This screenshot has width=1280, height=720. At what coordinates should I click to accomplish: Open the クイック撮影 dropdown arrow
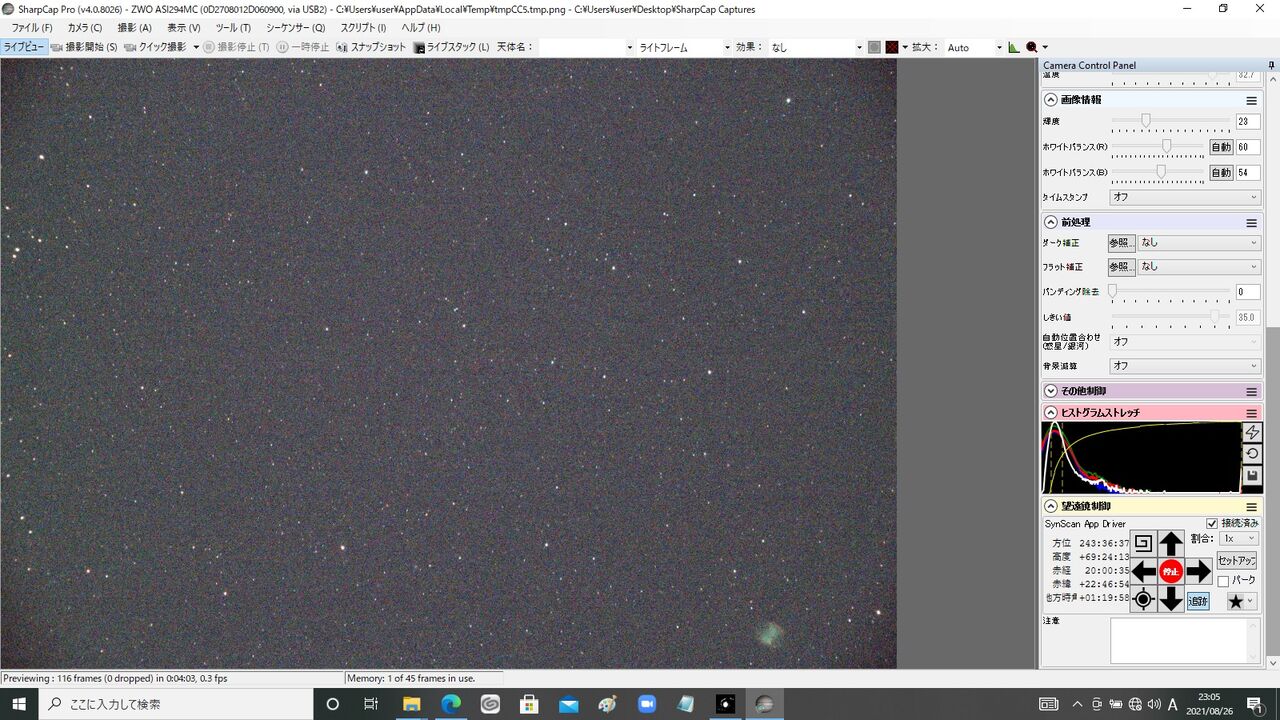click(x=196, y=47)
